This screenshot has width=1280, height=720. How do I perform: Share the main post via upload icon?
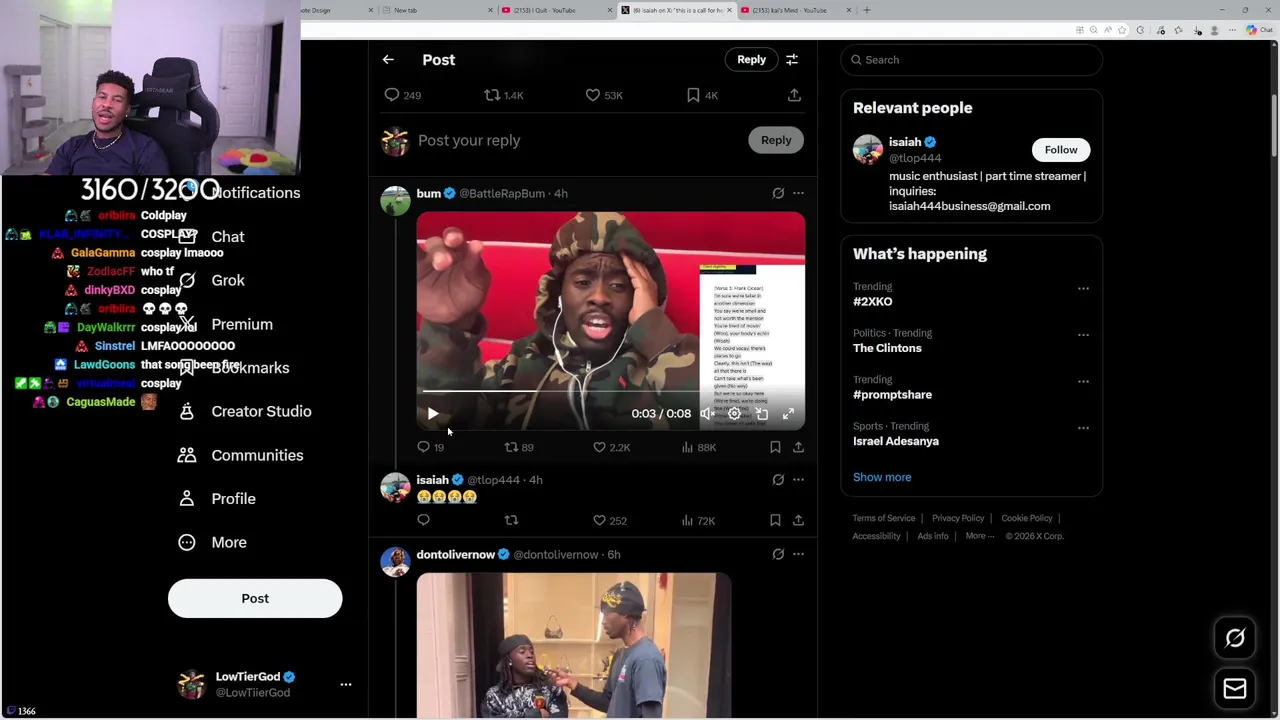[794, 95]
